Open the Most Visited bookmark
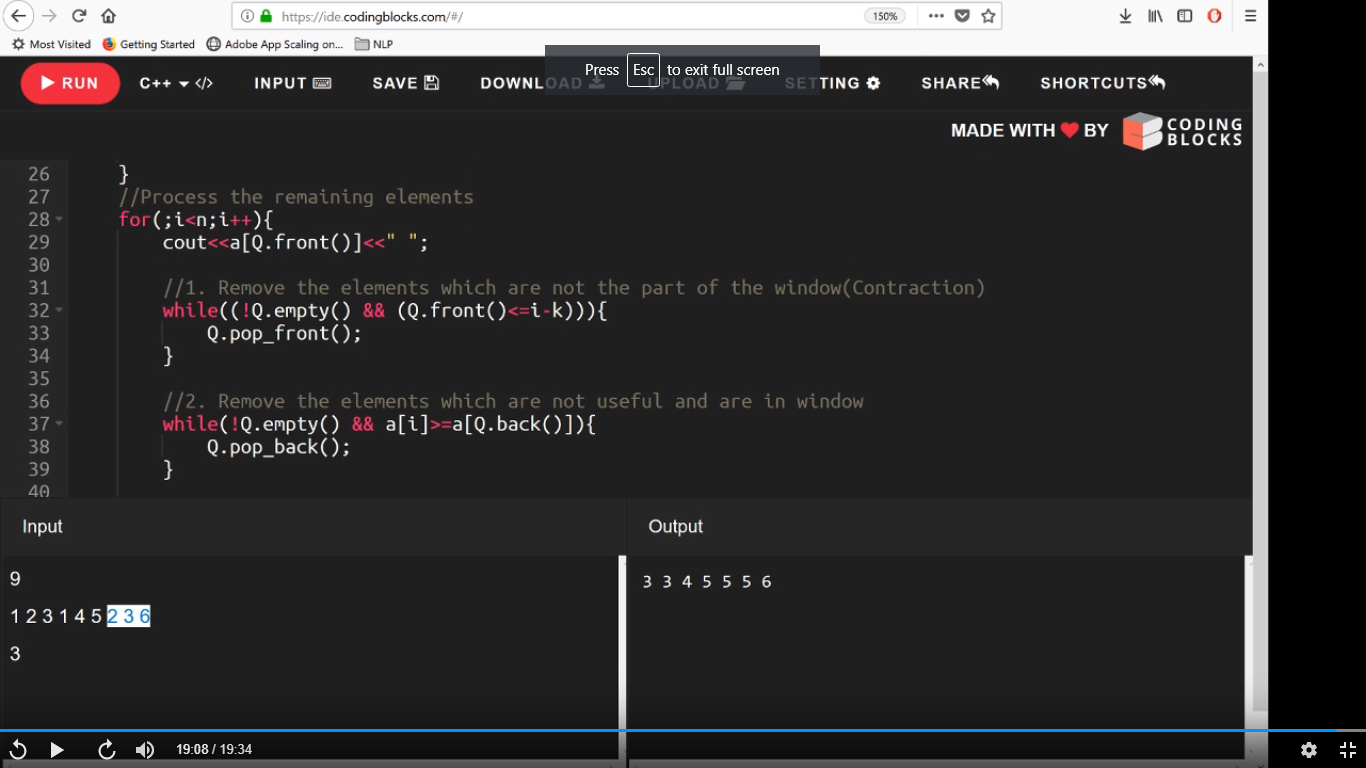The width and height of the screenshot is (1366, 768). point(51,44)
